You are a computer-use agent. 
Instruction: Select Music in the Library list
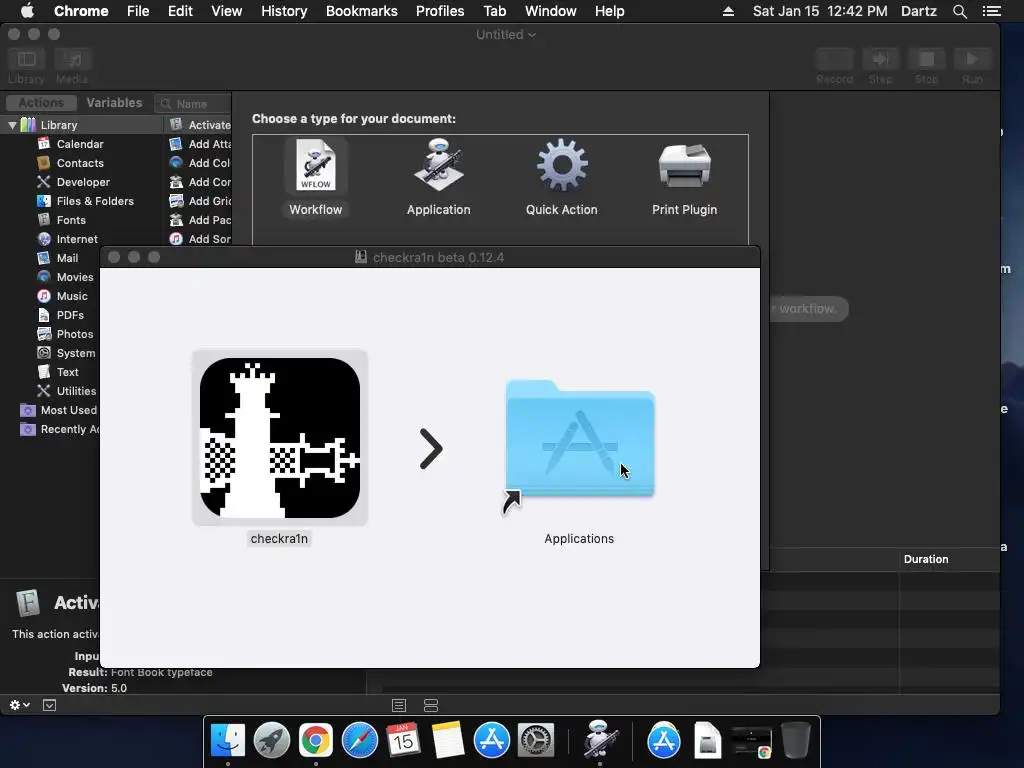tap(72, 295)
